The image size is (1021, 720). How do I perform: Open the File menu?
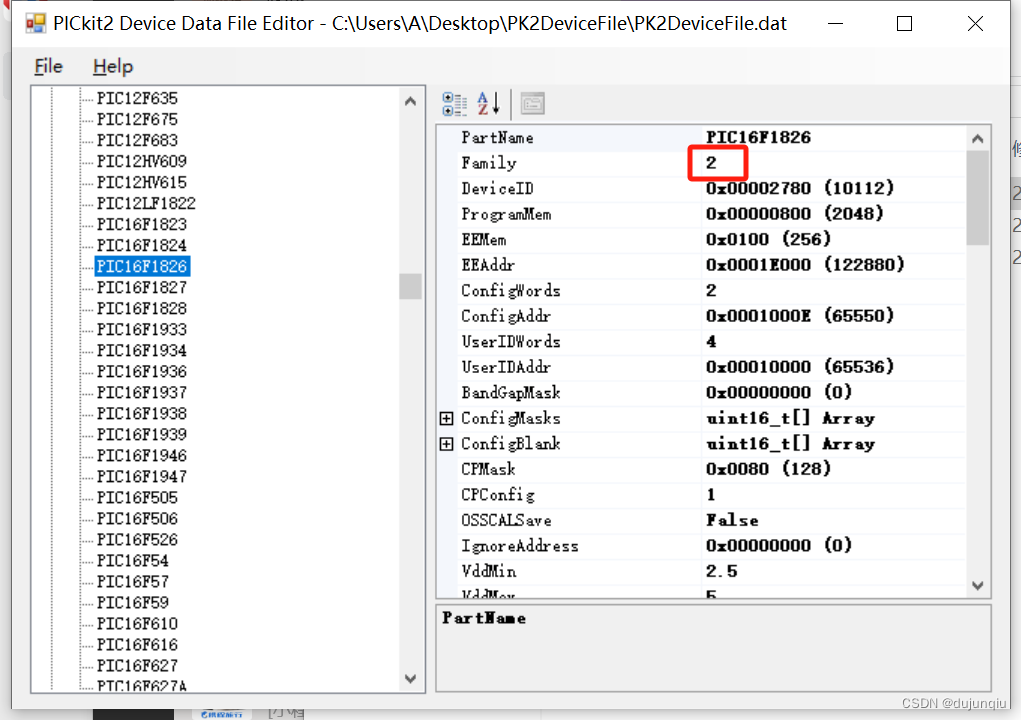pyautogui.click(x=48, y=66)
